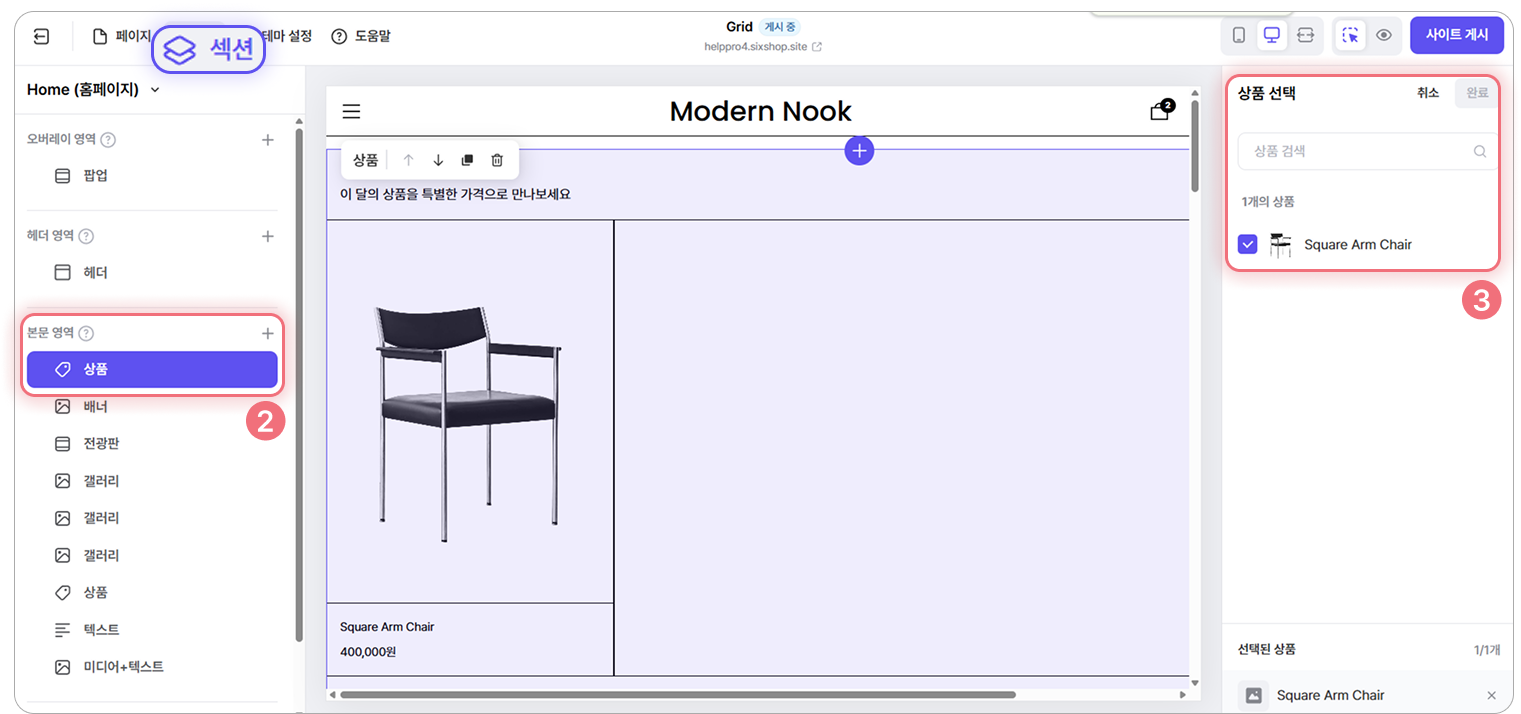Uncheck the Square Arm Chair checkbox
The height and width of the screenshot is (714, 1521).
coord(1247,244)
